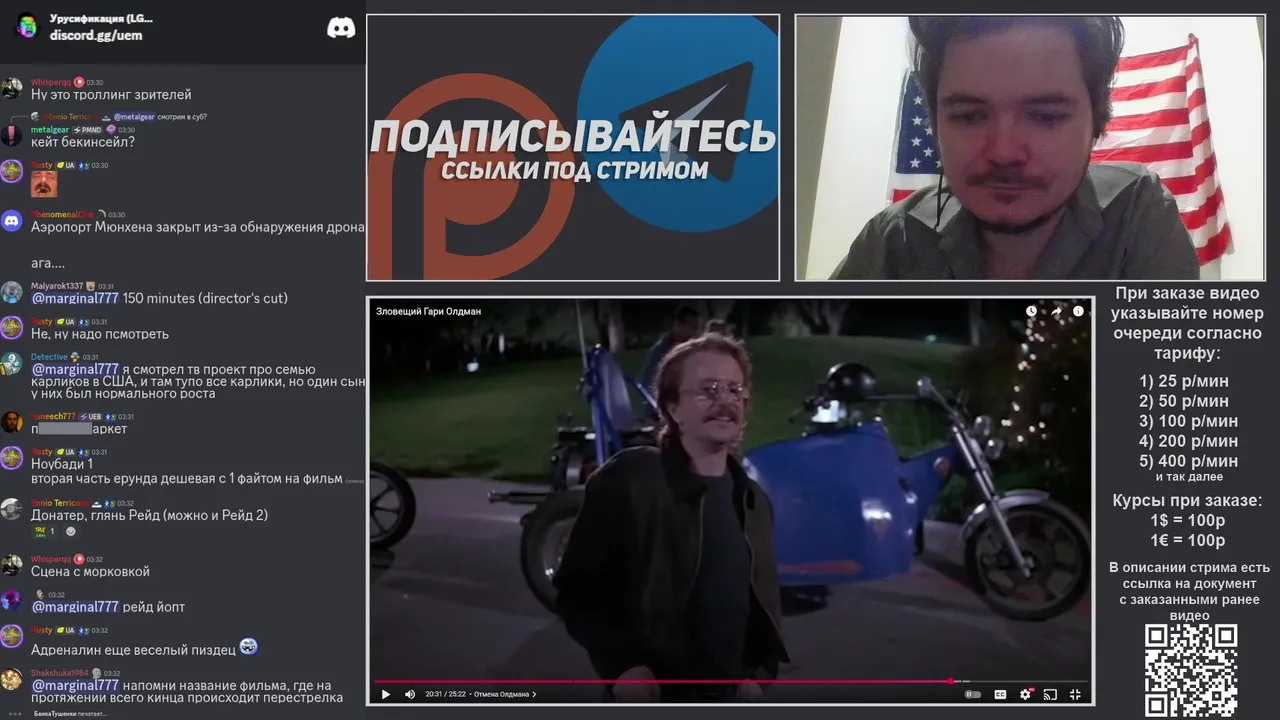Click the red progress scrubber on the video timeline
The width and height of the screenshot is (1280, 720).
point(950,681)
